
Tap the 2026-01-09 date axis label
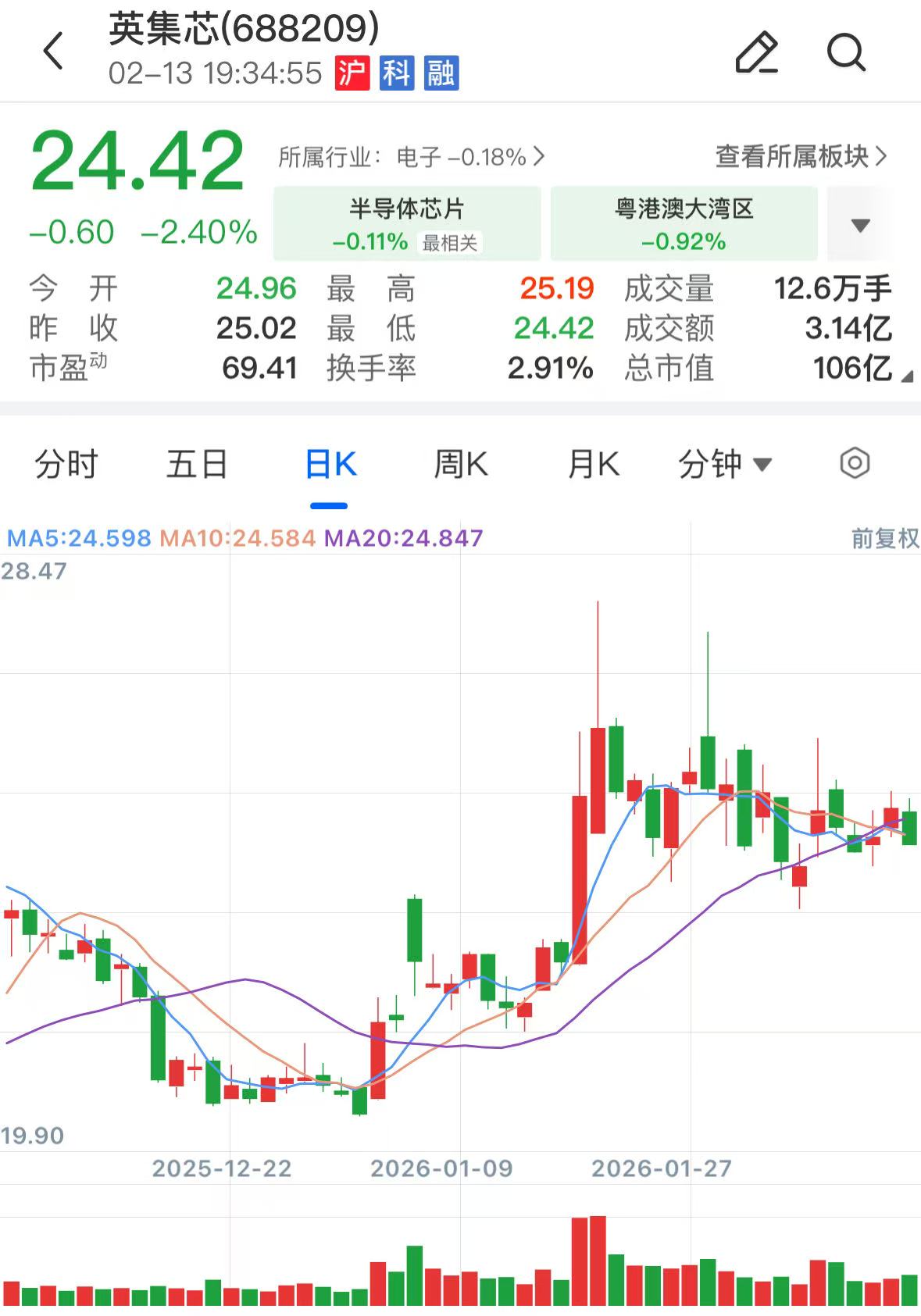pyautogui.click(x=441, y=1168)
